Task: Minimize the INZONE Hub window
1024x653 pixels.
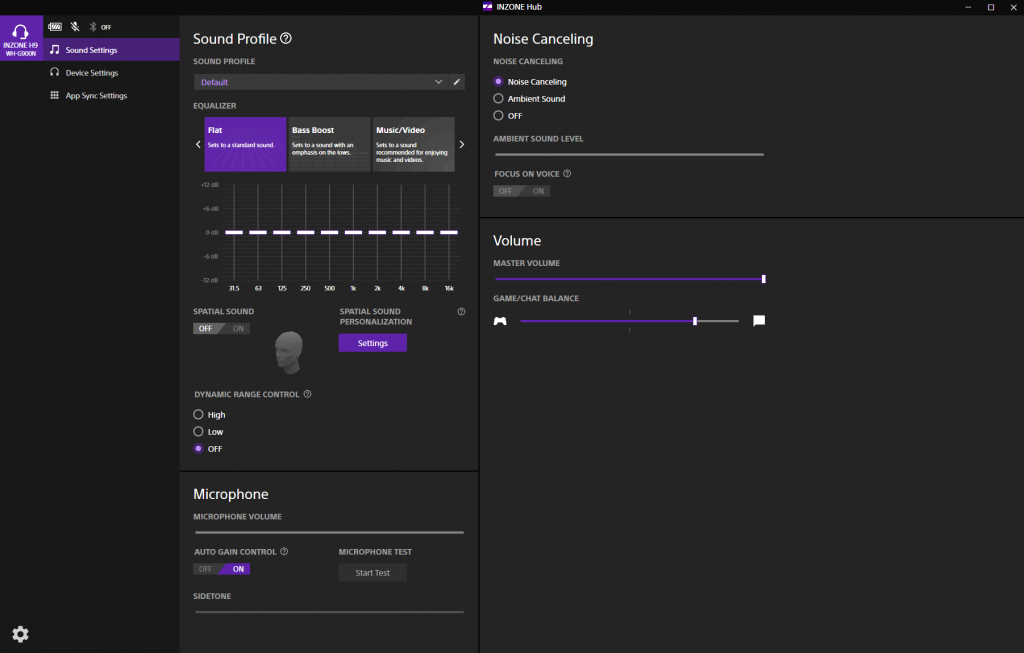Action: [968, 7]
